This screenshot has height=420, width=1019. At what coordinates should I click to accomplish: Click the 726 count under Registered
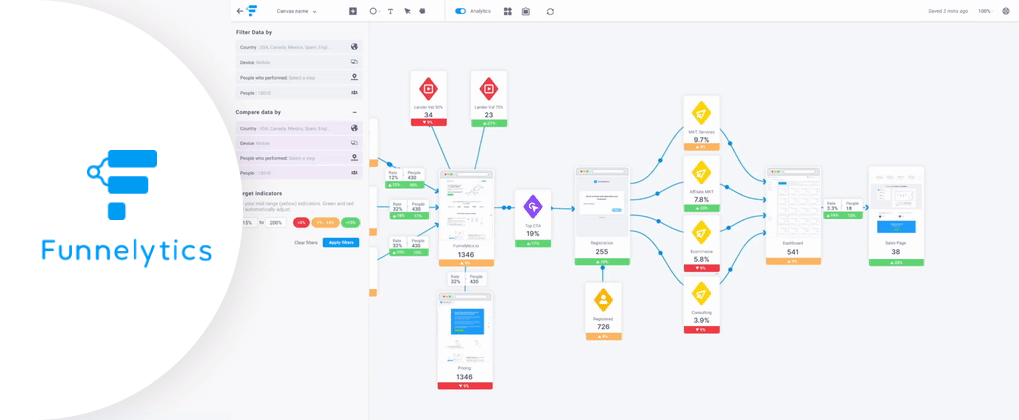(603, 326)
